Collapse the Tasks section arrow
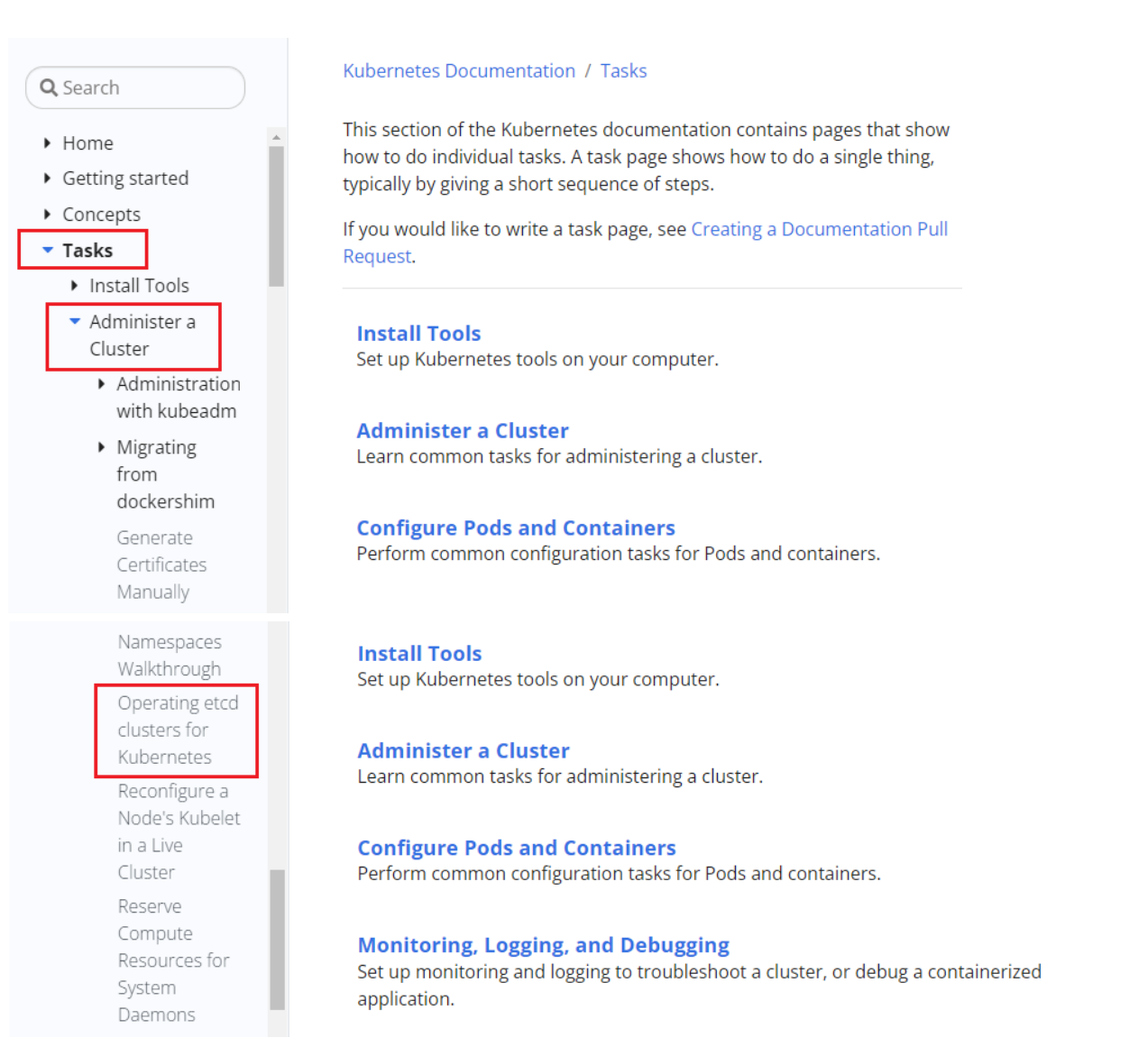 pos(48,250)
